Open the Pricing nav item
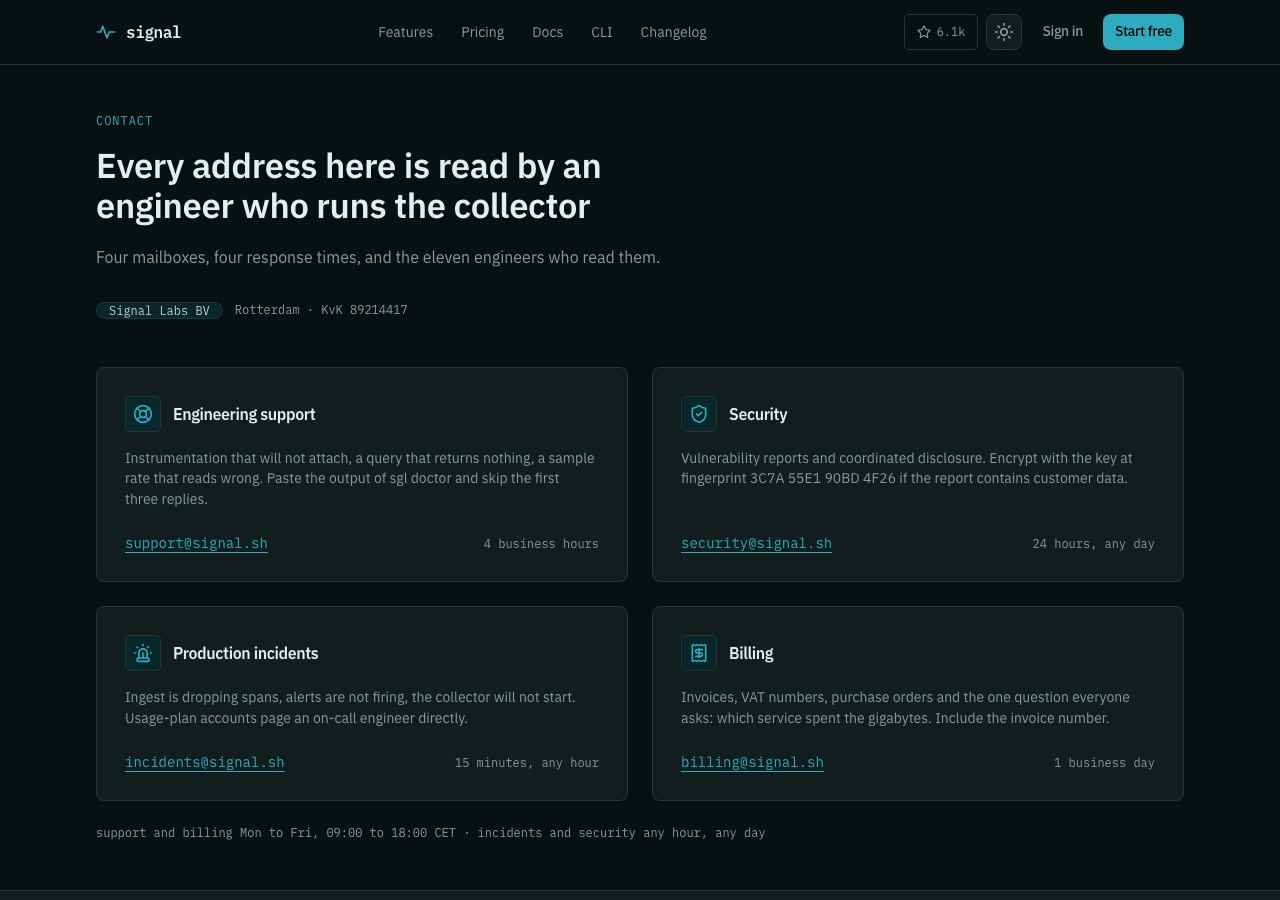Image resolution: width=1280 pixels, height=900 pixels. point(482,32)
